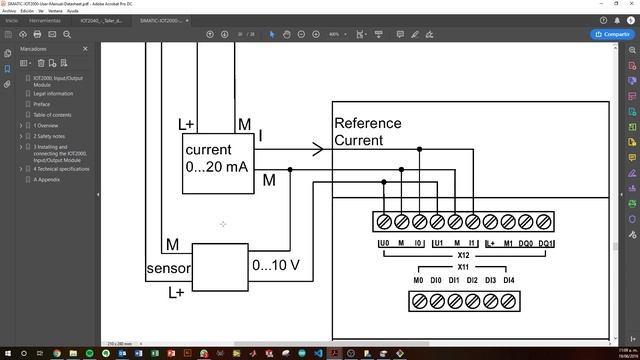The image size is (640, 360).
Task: Go to Legal information bookmark
Action: coord(53,94)
